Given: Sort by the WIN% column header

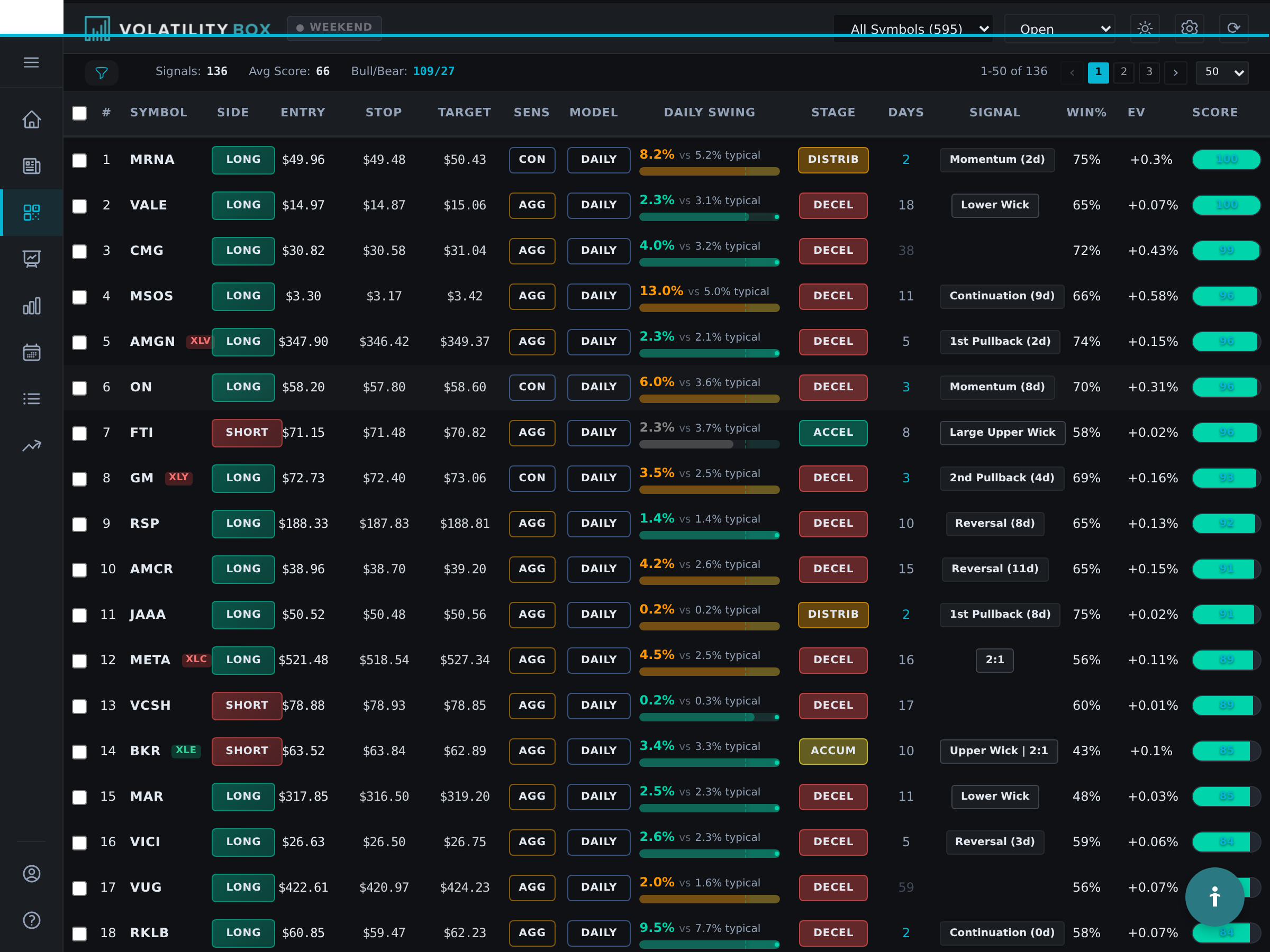Looking at the screenshot, I should [1086, 113].
